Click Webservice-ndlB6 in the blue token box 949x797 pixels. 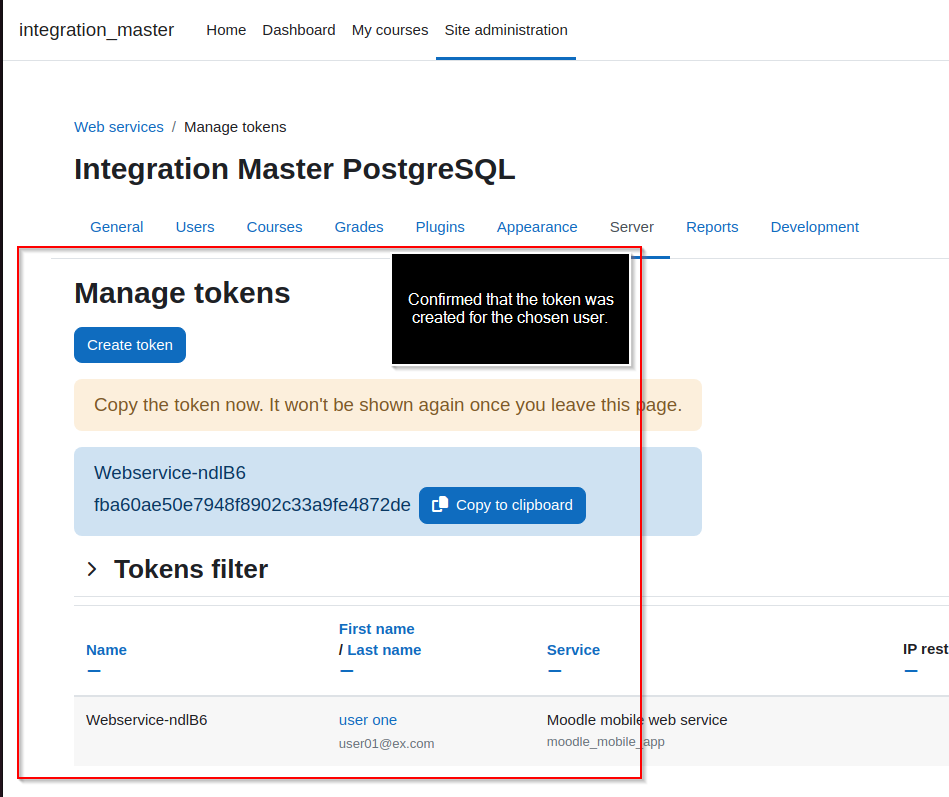(169, 473)
